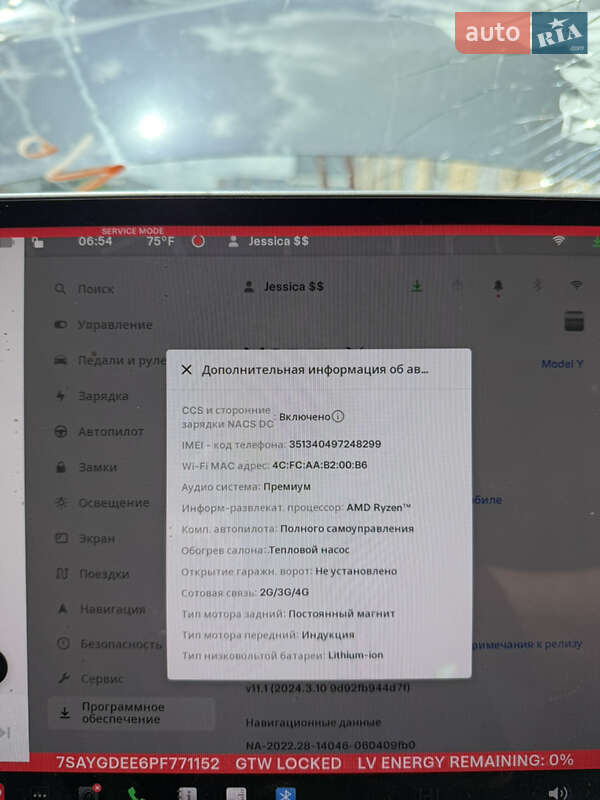Image resolution: width=600 pixels, height=800 pixels.
Task: Open the three-dots app launcher in the dock
Action: coord(39,793)
